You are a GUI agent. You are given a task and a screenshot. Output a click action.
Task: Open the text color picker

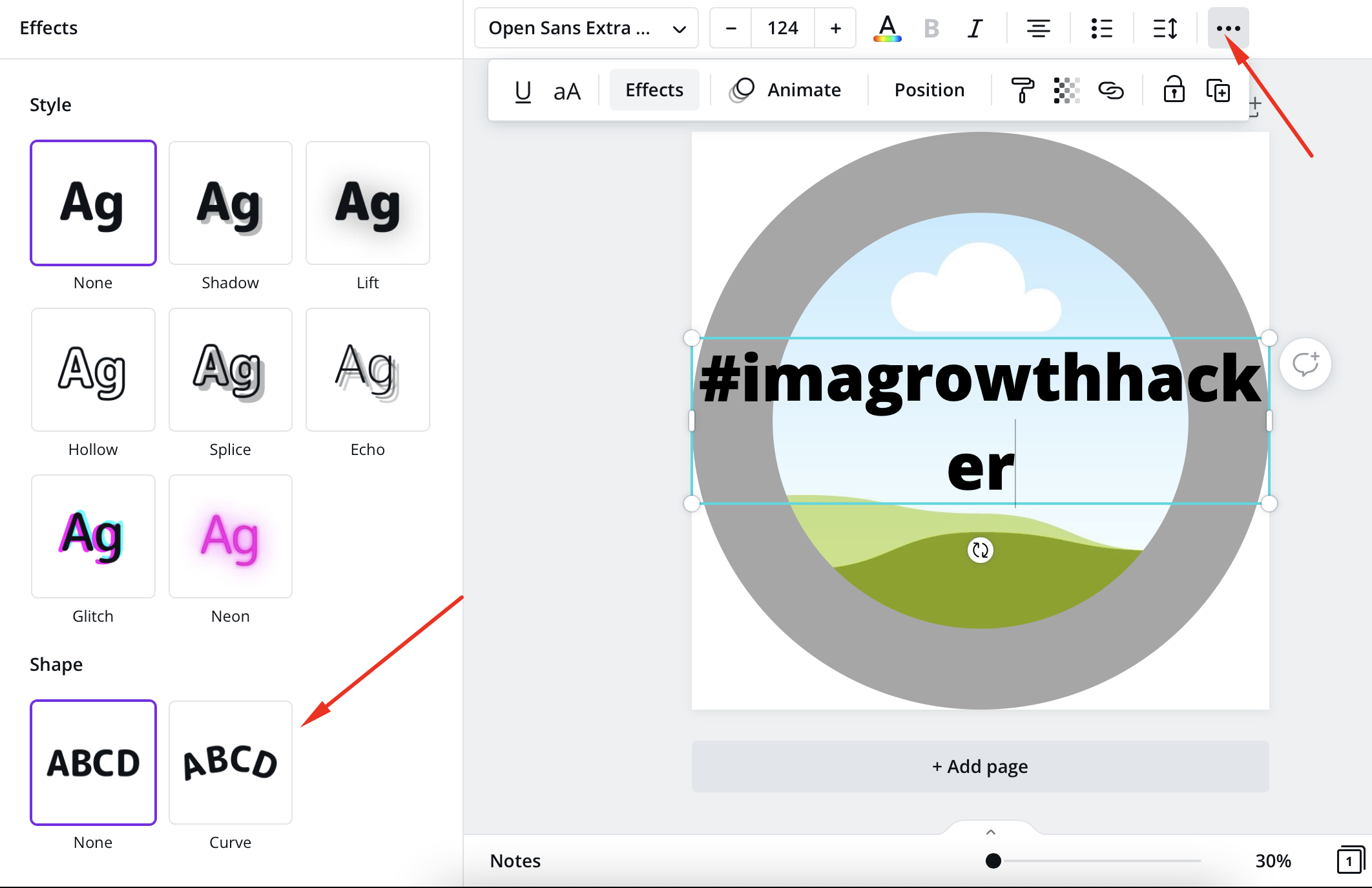(x=888, y=28)
